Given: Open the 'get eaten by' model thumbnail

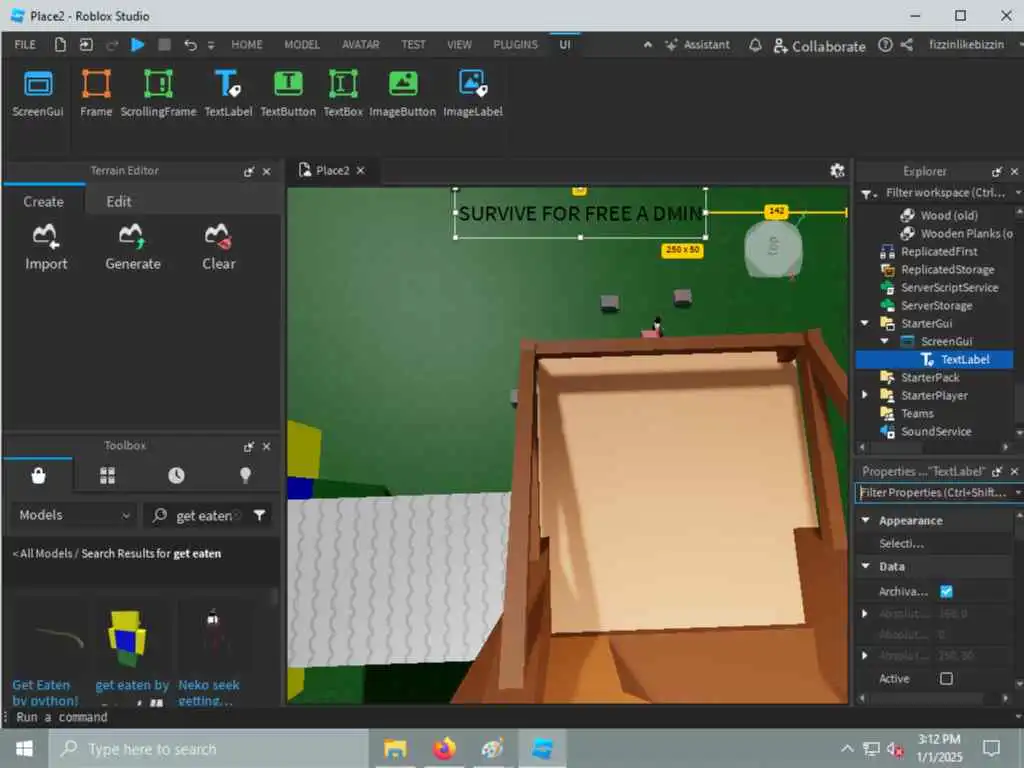Looking at the screenshot, I should (x=129, y=639).
